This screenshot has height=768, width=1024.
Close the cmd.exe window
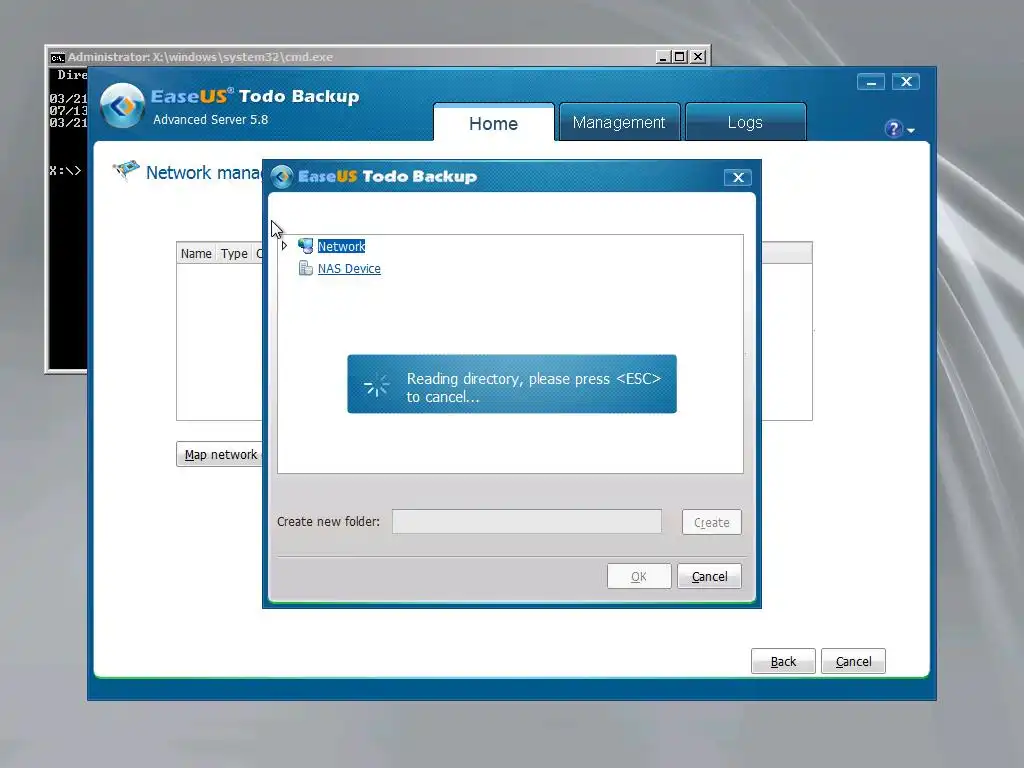pyautogui.click(x=698, y=57)
